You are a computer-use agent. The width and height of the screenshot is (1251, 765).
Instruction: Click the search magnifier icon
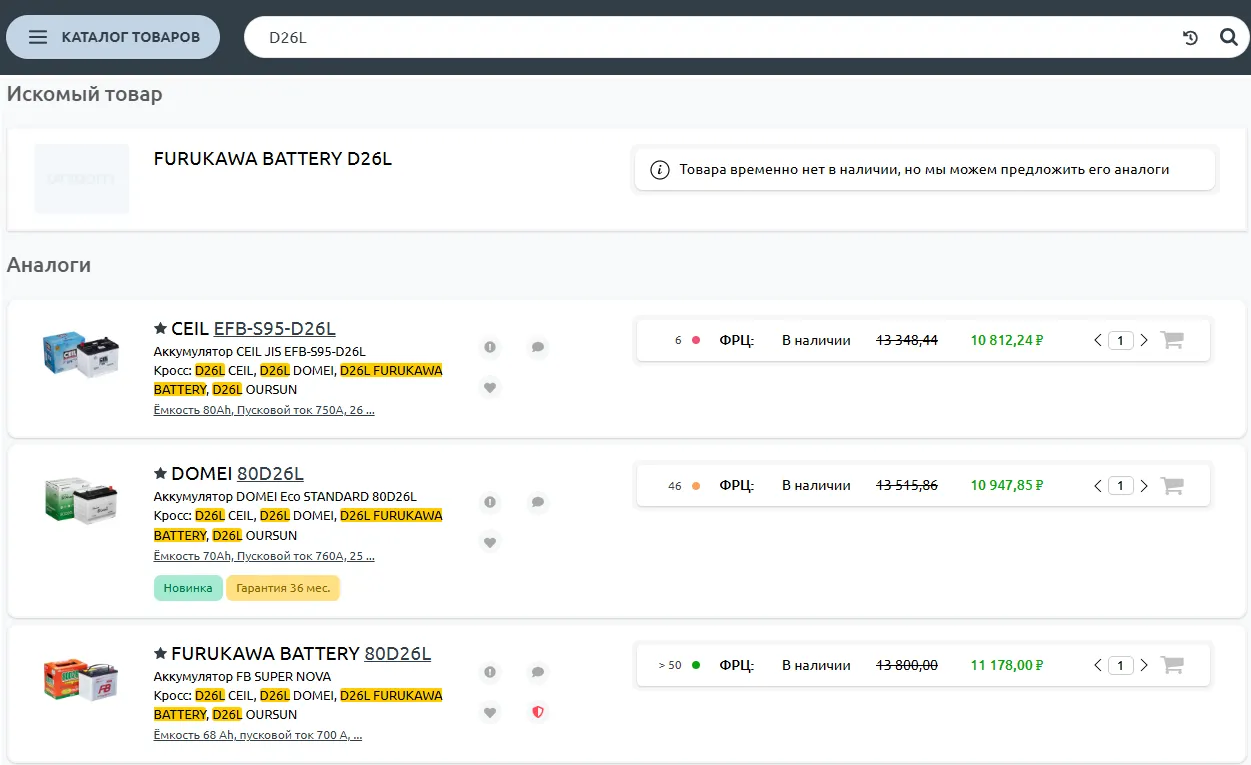[1229, 38]
